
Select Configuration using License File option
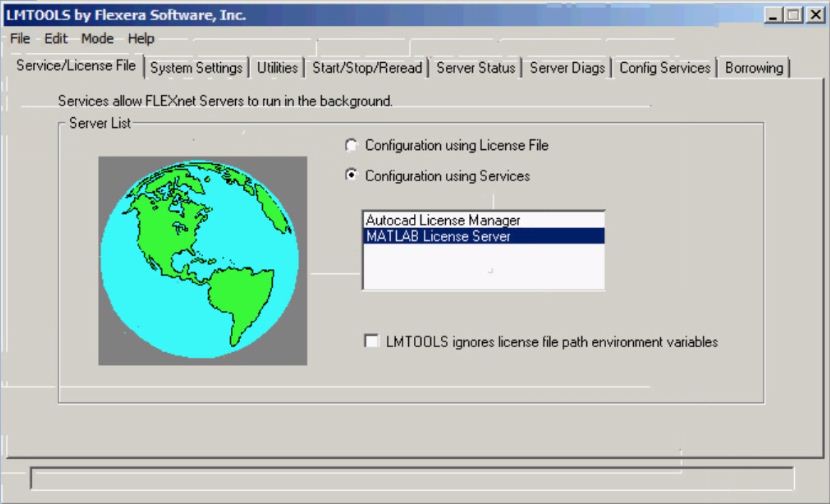[351, 146]
